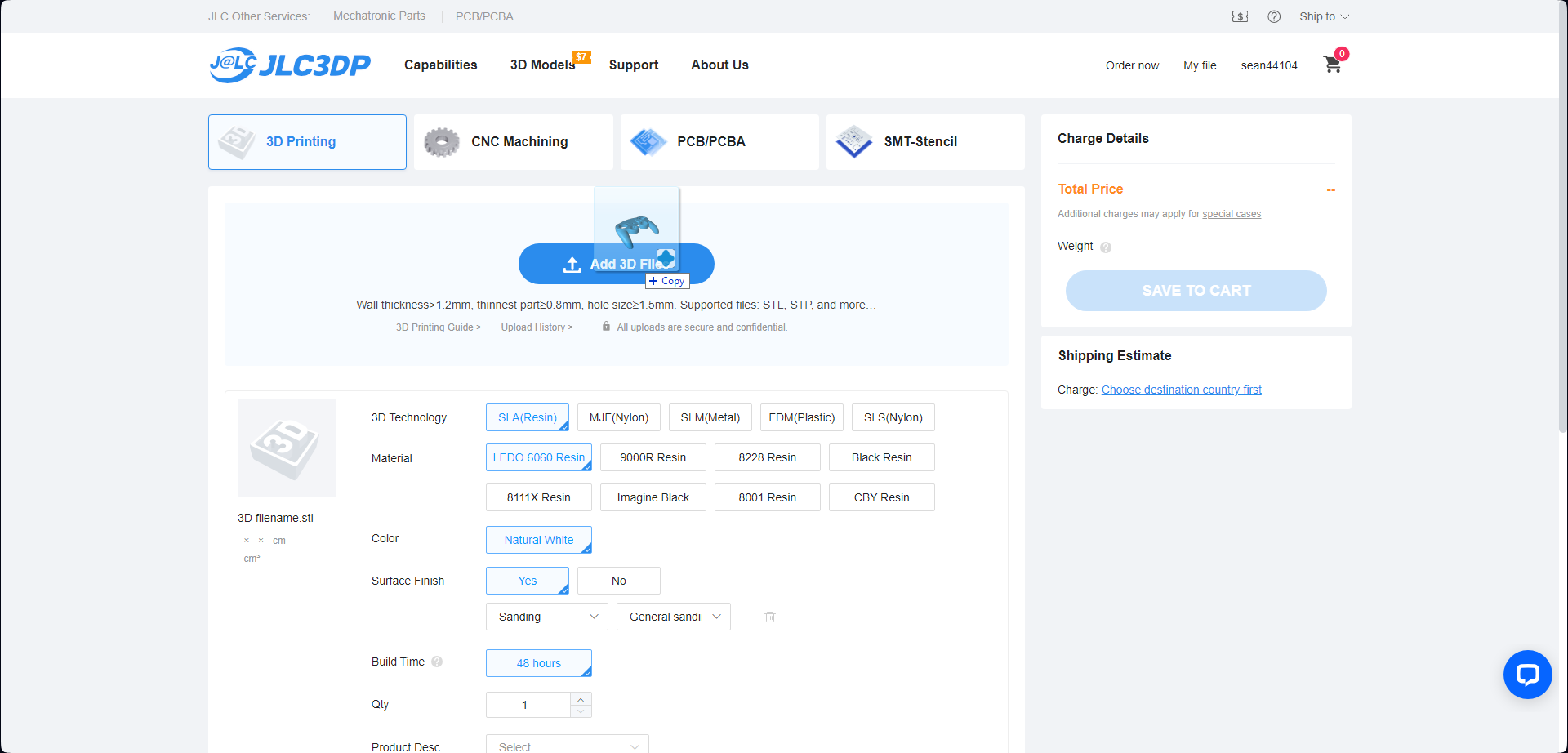Open PCB/PCBA link in top bar
The image size is (1568, 753).
click(x=484, y=16)
